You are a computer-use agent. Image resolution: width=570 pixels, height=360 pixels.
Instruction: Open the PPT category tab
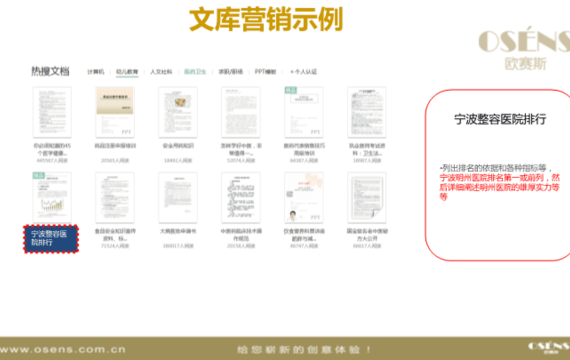(x=265, y=72)
